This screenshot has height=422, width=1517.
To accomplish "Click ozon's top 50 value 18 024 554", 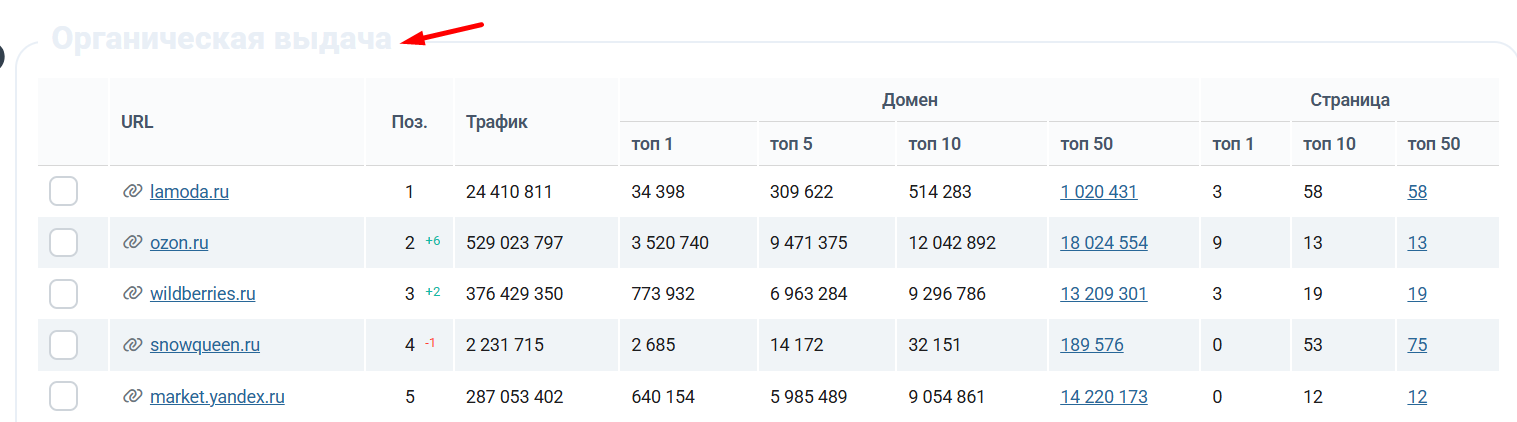I will click(x=1103, y=242).
